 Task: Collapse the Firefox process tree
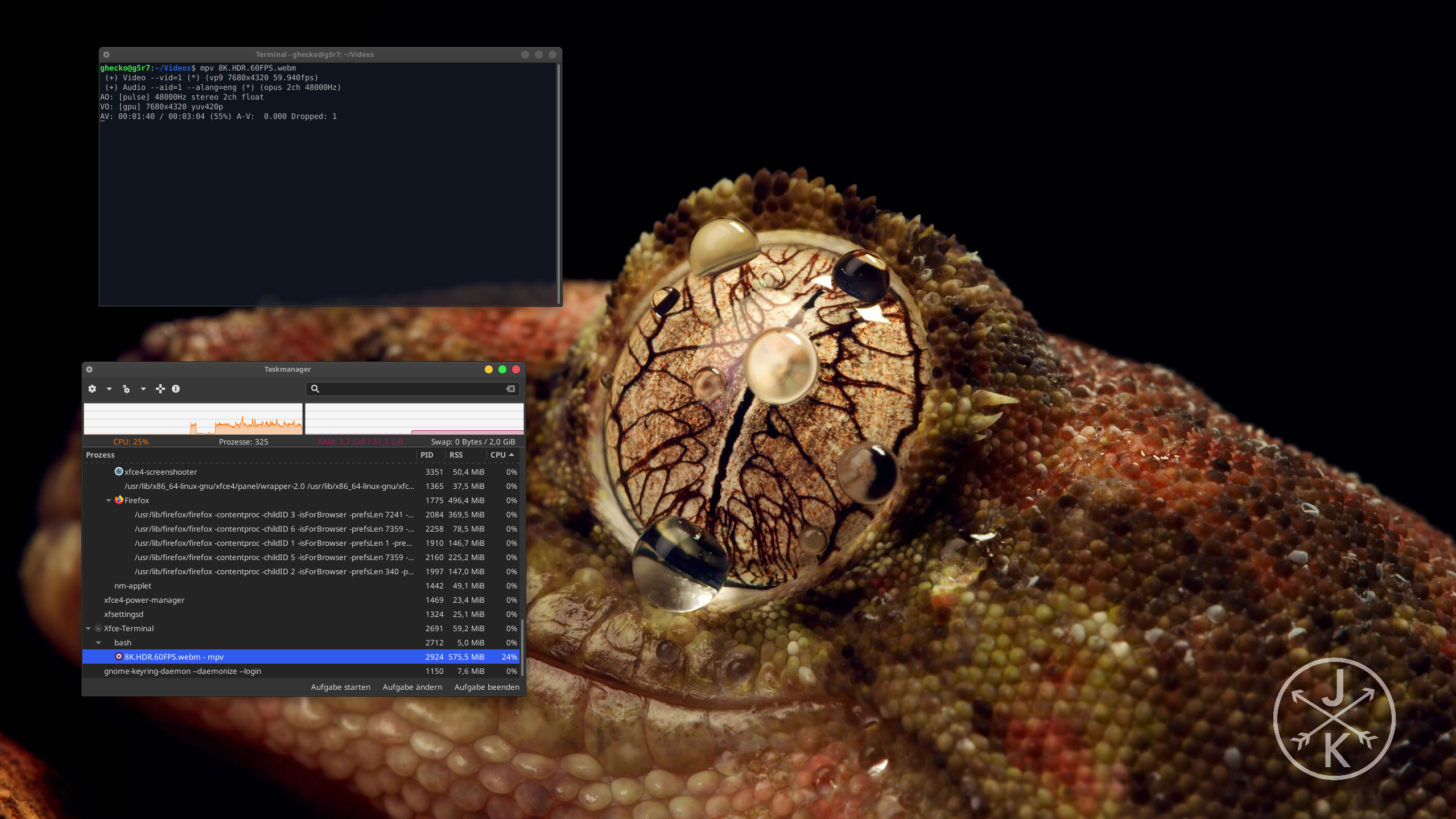pyautogui.click(x=108, y=500)
